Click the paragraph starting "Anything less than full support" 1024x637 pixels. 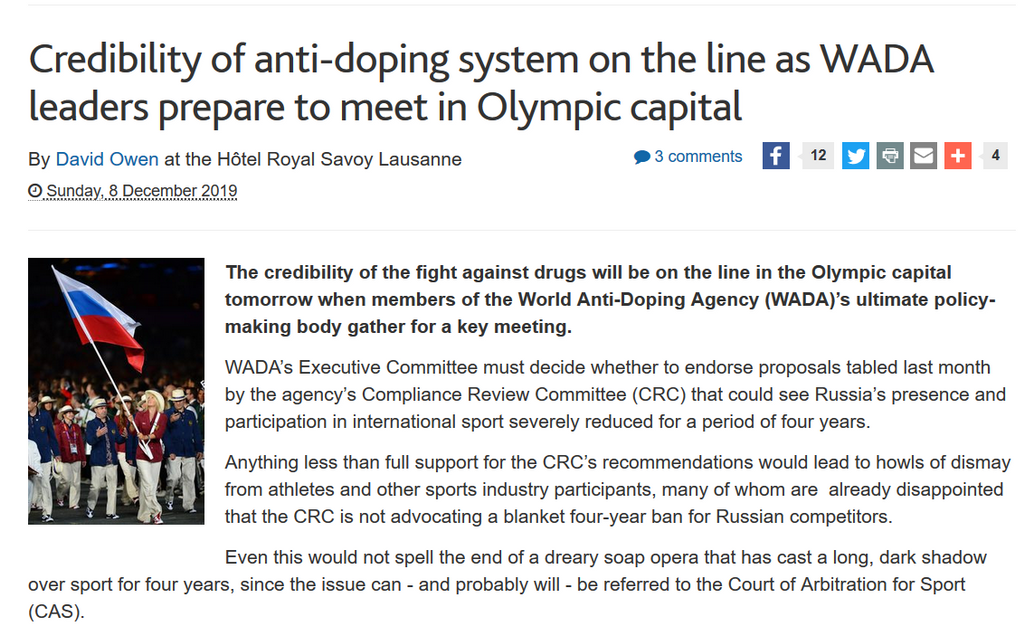pos(618,489)
